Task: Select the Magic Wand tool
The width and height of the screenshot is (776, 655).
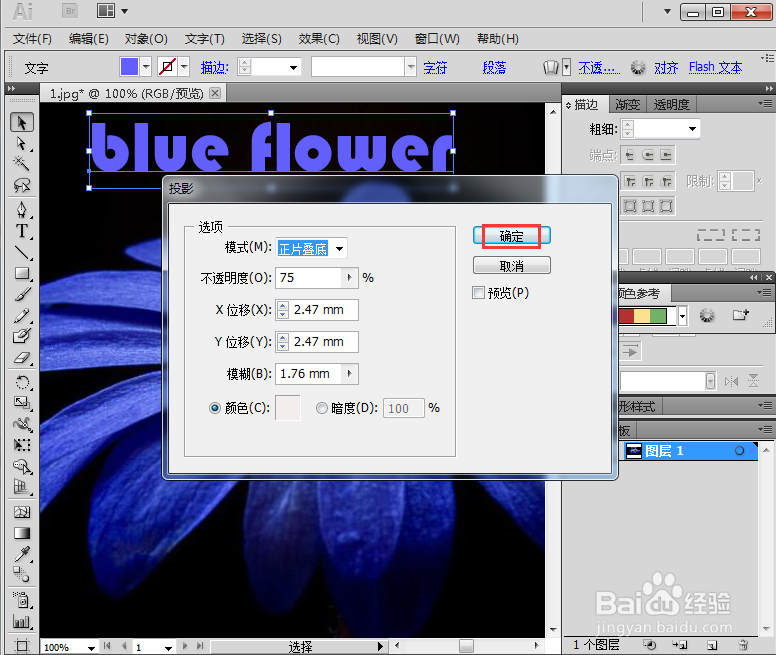Action: [x=22, y=163]
